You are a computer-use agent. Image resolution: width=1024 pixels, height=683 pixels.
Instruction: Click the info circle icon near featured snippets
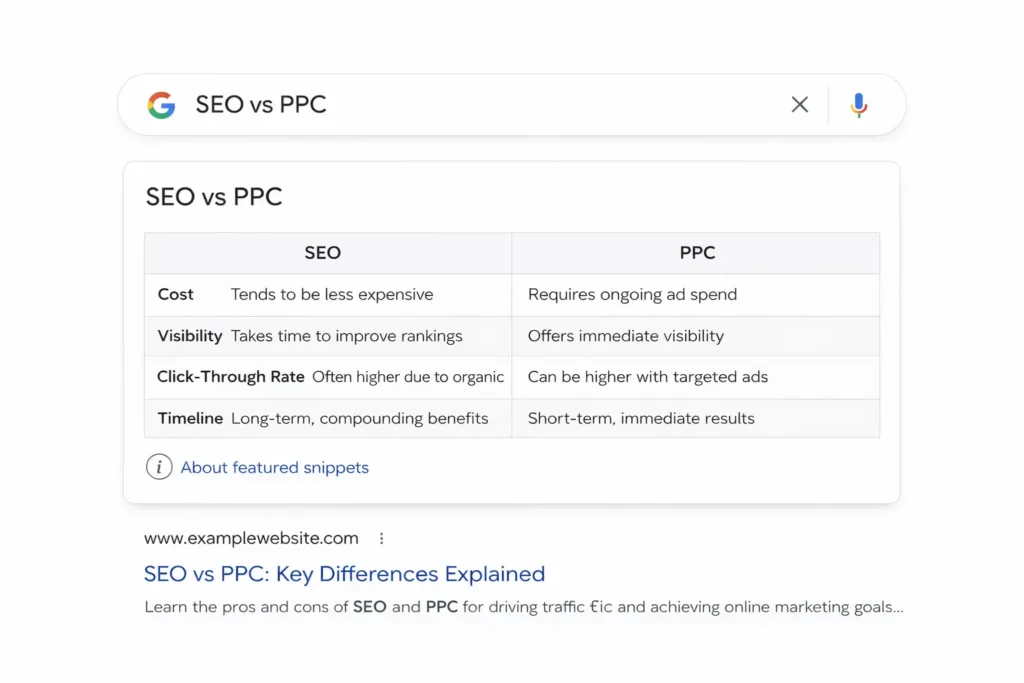click(159, 466)
